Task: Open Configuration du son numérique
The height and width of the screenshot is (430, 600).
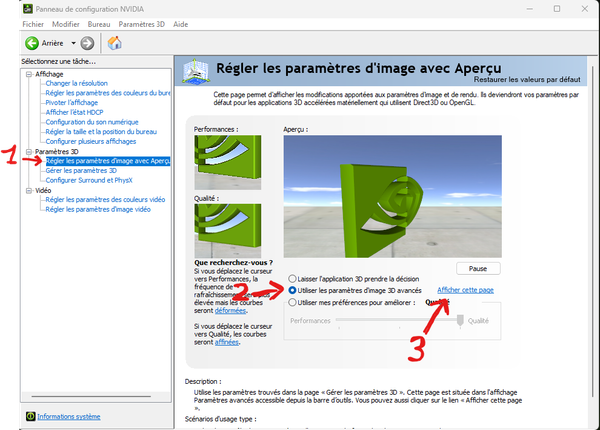Action: point(92,122)
